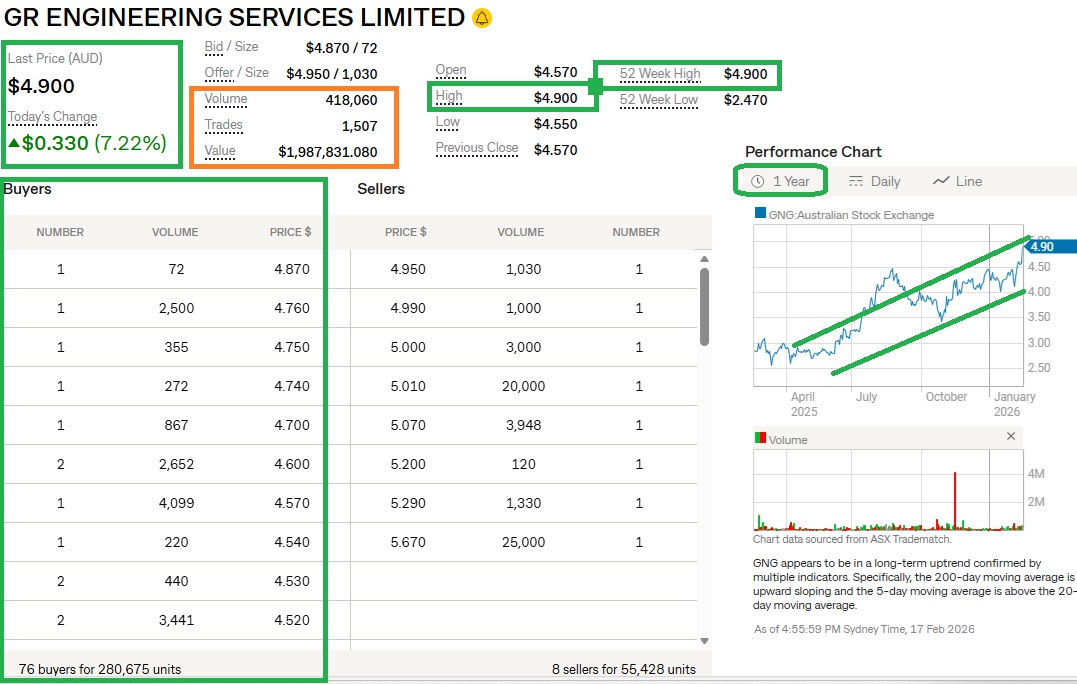This screenshot has width=1077, height=684.
Task: Click the order book scrollbar down arrow
Action: click(704, 640)
